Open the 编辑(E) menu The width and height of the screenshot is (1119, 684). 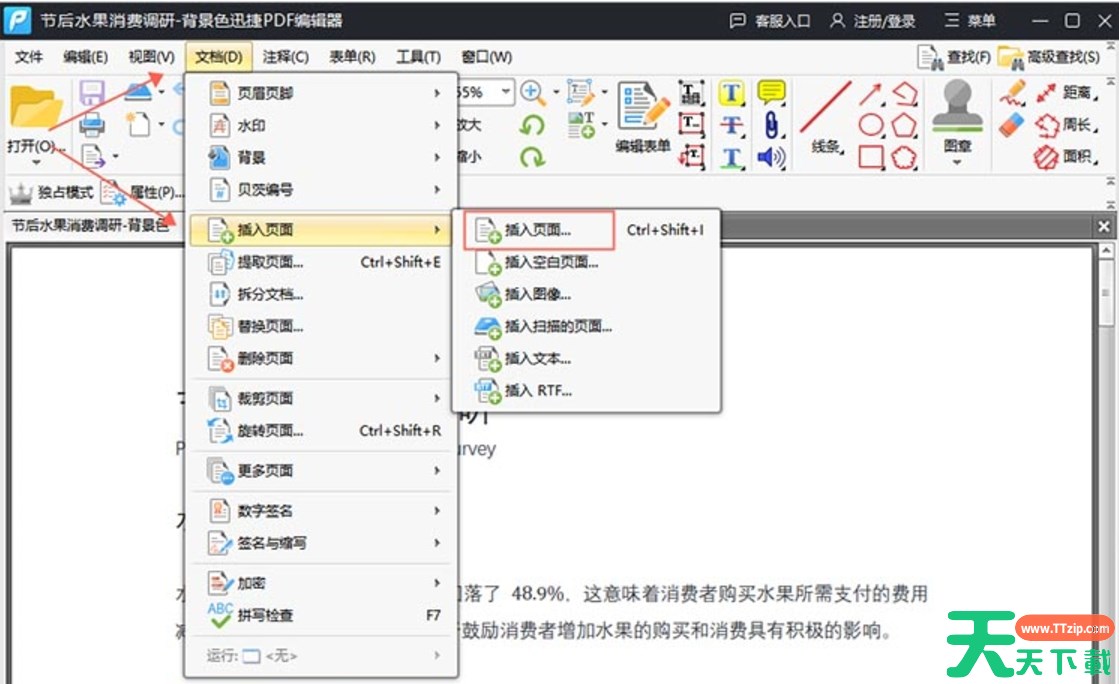click(85, 56)
